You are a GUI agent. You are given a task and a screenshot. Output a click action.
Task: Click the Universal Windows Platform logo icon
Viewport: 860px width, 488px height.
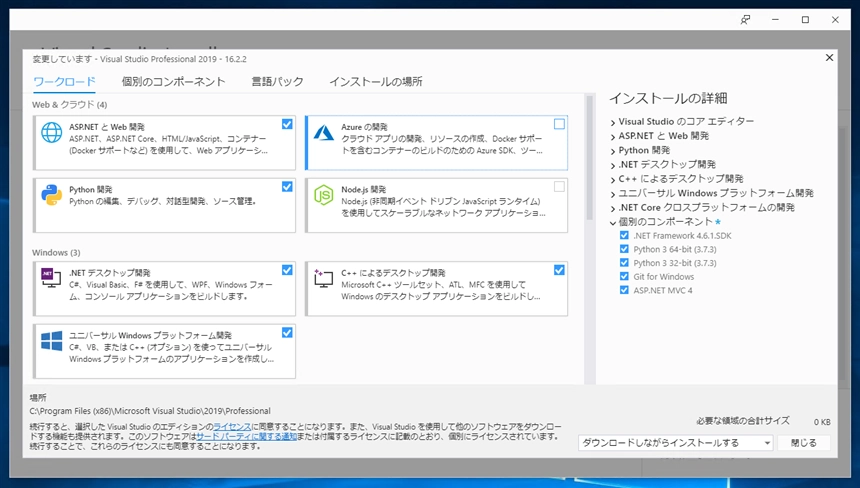pyautogui.click(x=52, y=341)
